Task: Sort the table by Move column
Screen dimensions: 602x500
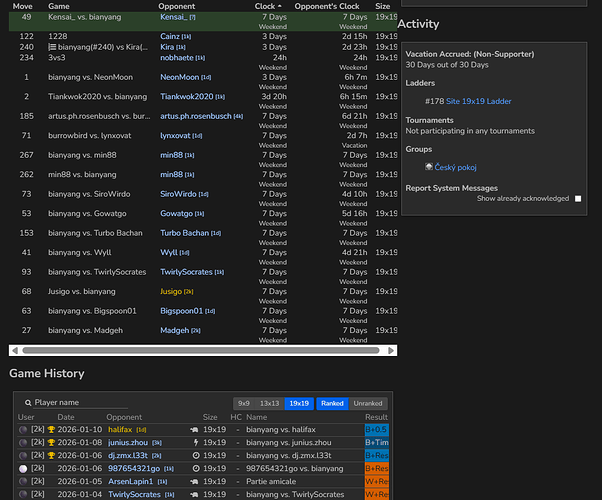Action: 22,5
